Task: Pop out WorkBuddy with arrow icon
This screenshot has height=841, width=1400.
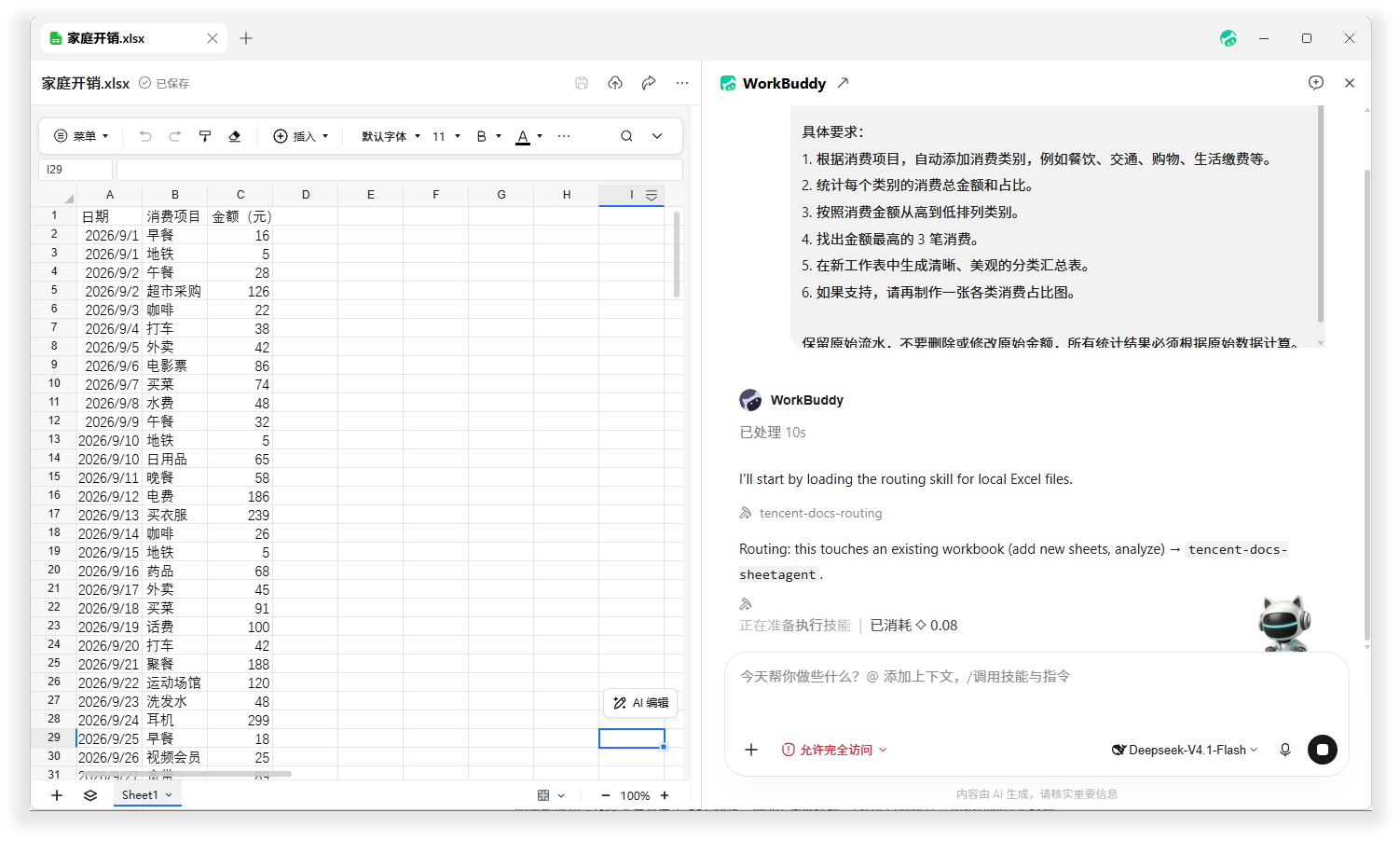Action: pos(843,83)
